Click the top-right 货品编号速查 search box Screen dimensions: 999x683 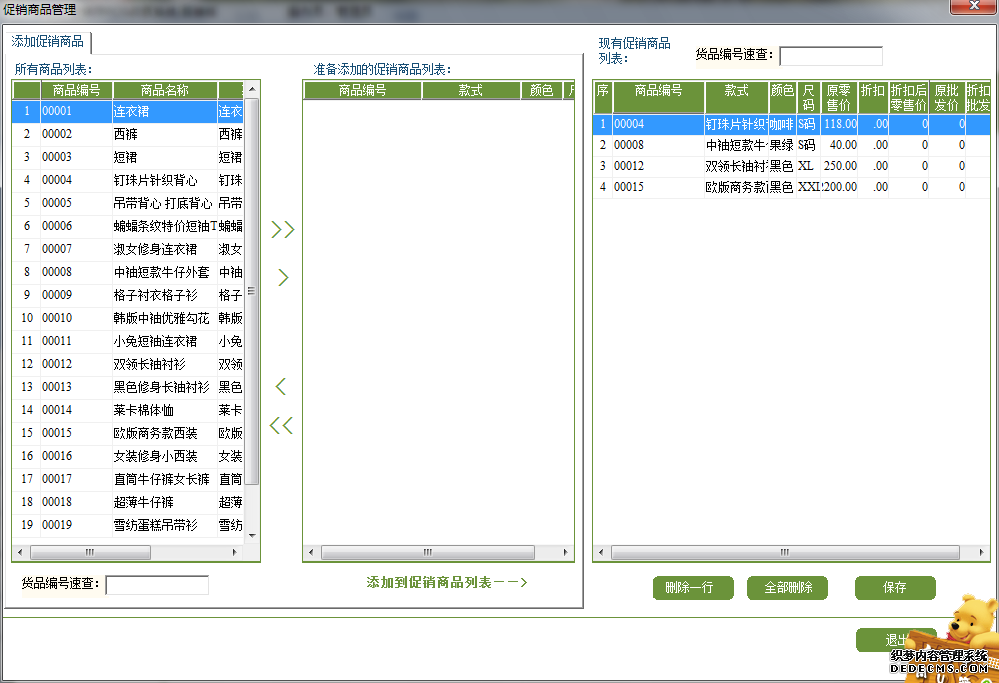[830, 54]
